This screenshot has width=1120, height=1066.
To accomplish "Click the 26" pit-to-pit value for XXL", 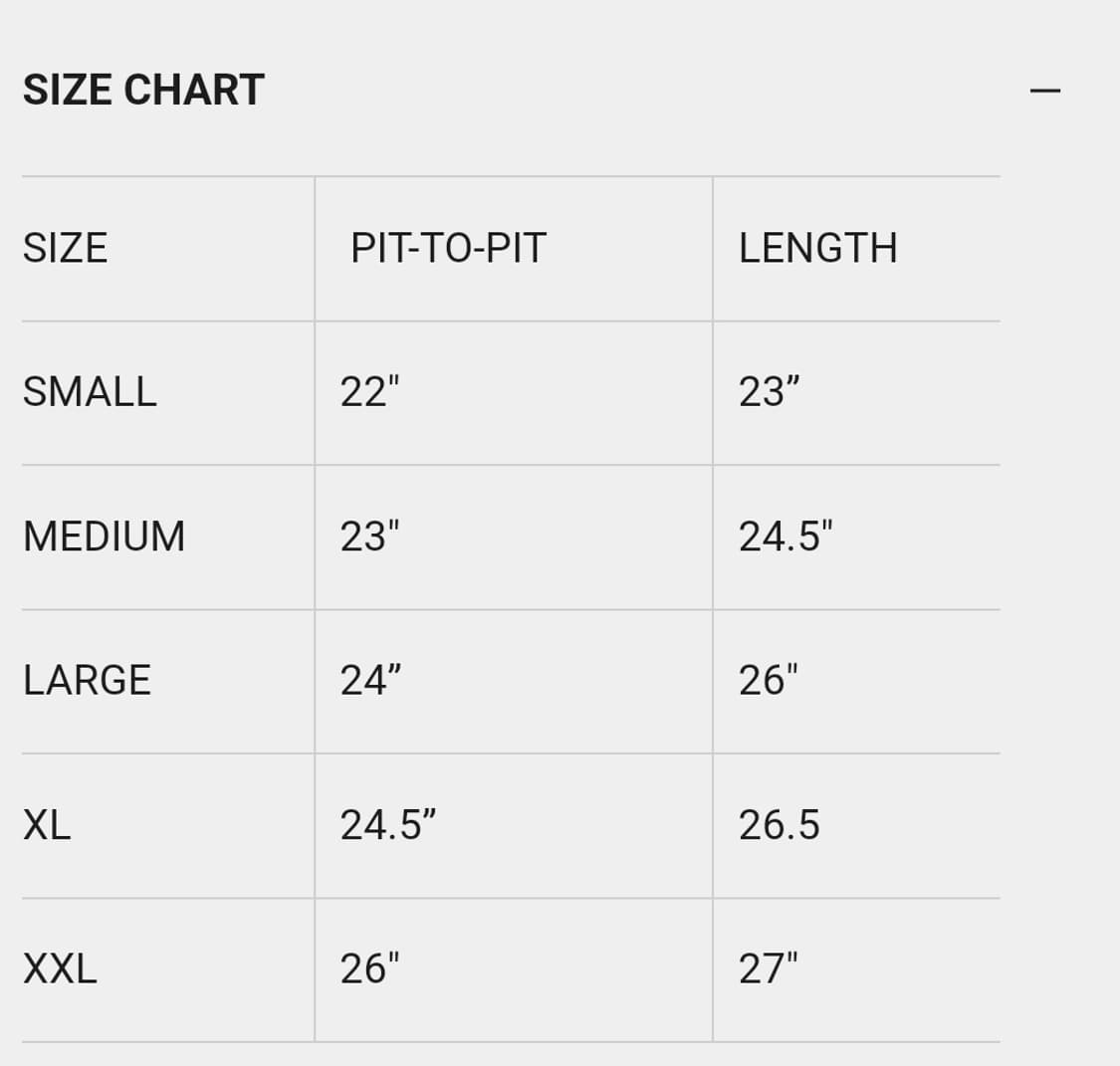I will (x=369, y=968).
